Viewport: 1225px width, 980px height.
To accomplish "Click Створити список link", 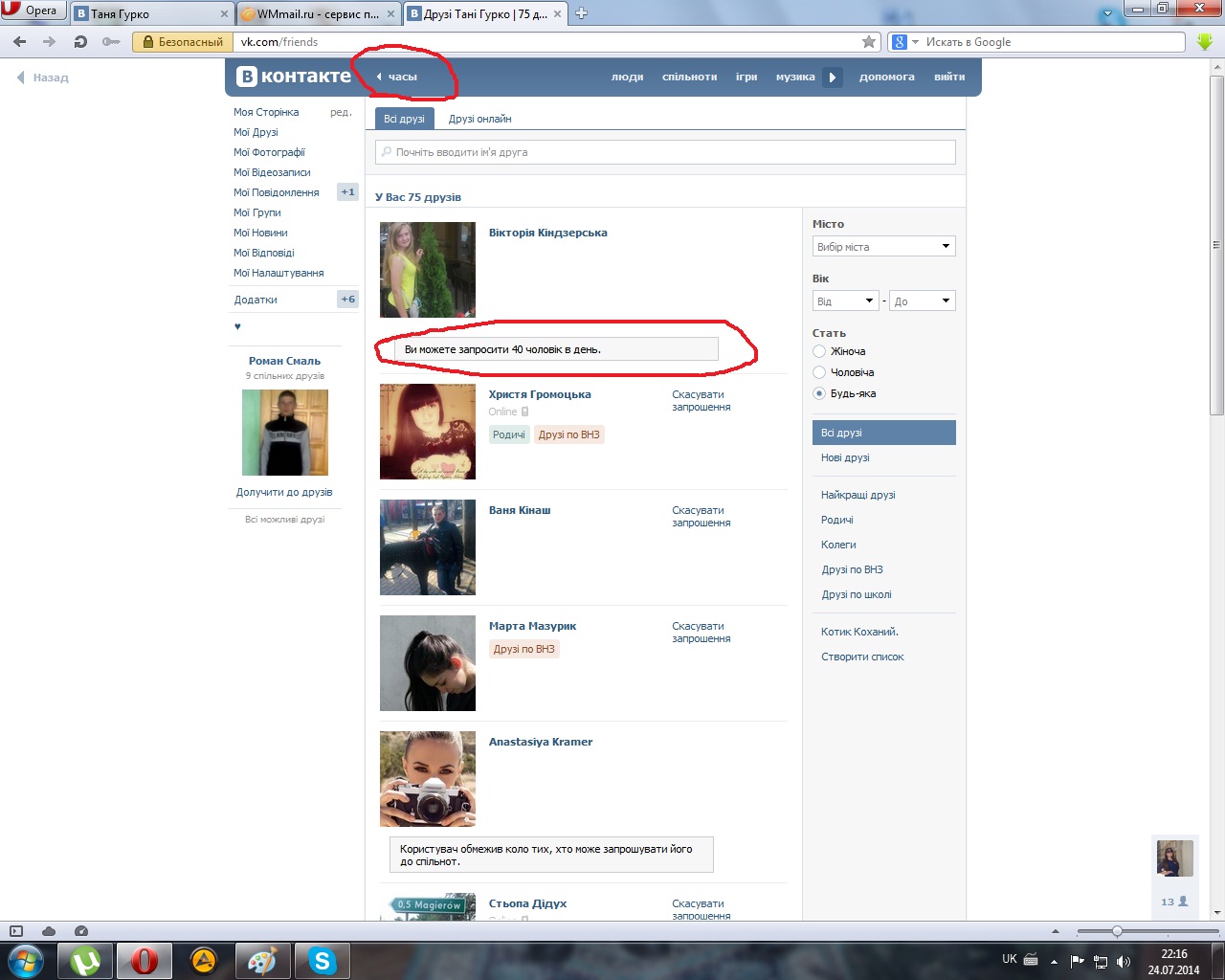I will [x=862, y=657].
